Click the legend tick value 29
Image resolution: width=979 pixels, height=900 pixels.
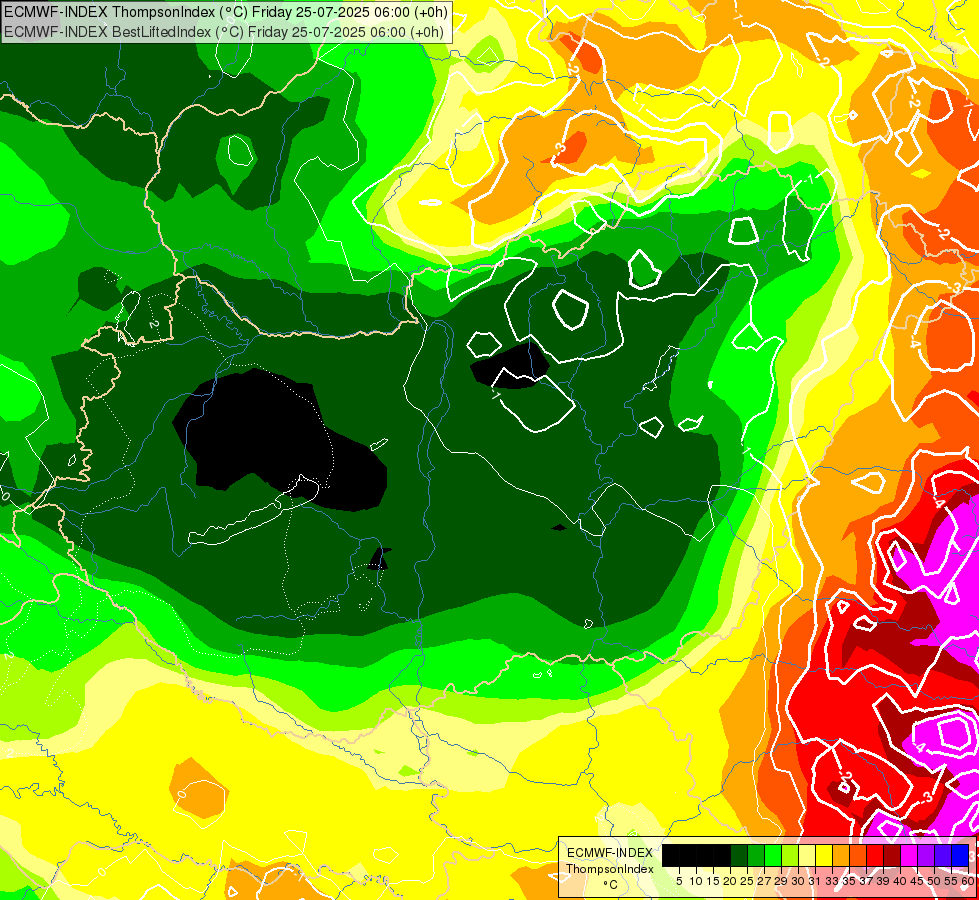(782, 881)
